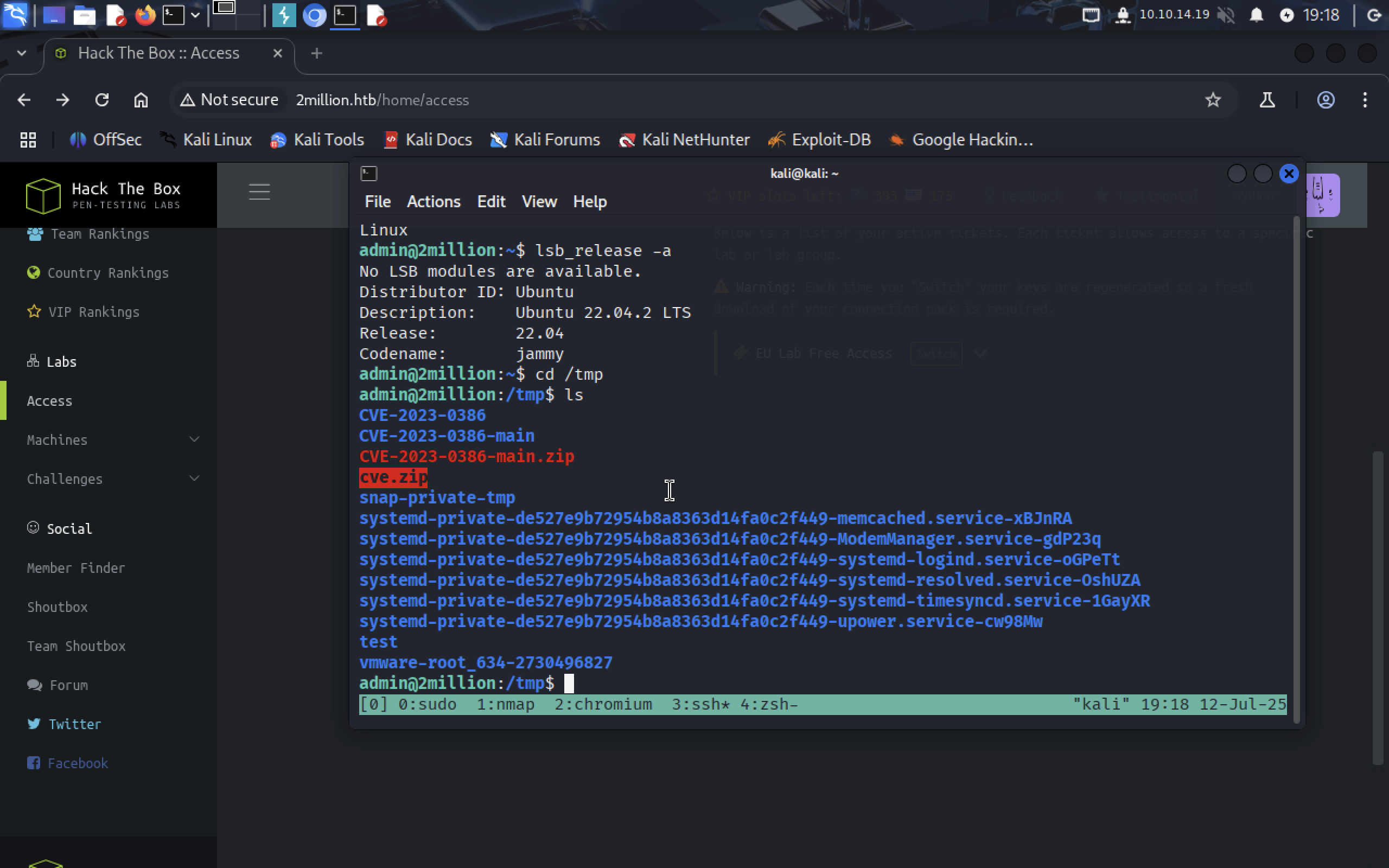Go back in browser history
The image size is (1389, 868).
pyautogui.click(x=24, y=100)
